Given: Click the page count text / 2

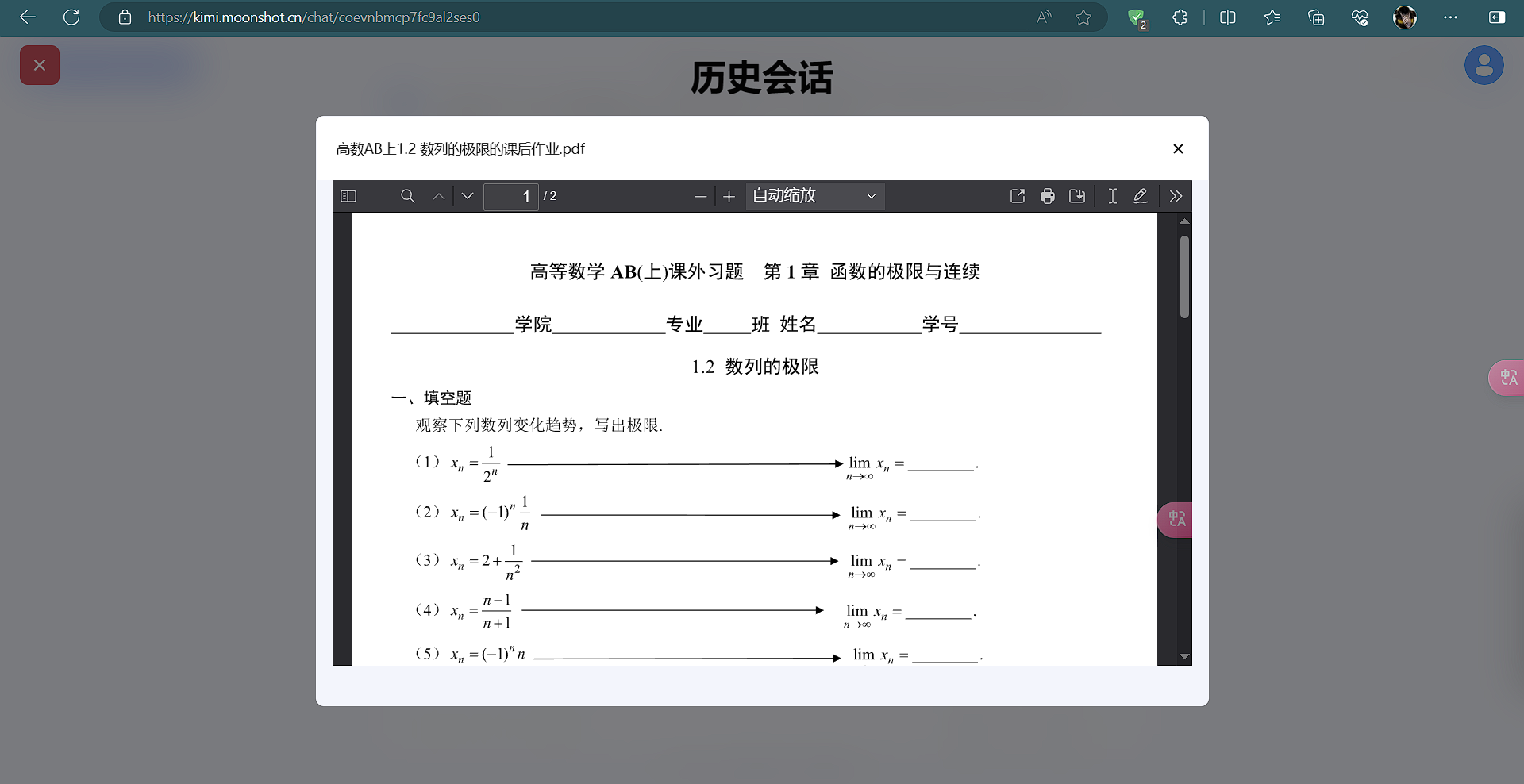Looking at the screenshot, I should (x=550, y=196).
